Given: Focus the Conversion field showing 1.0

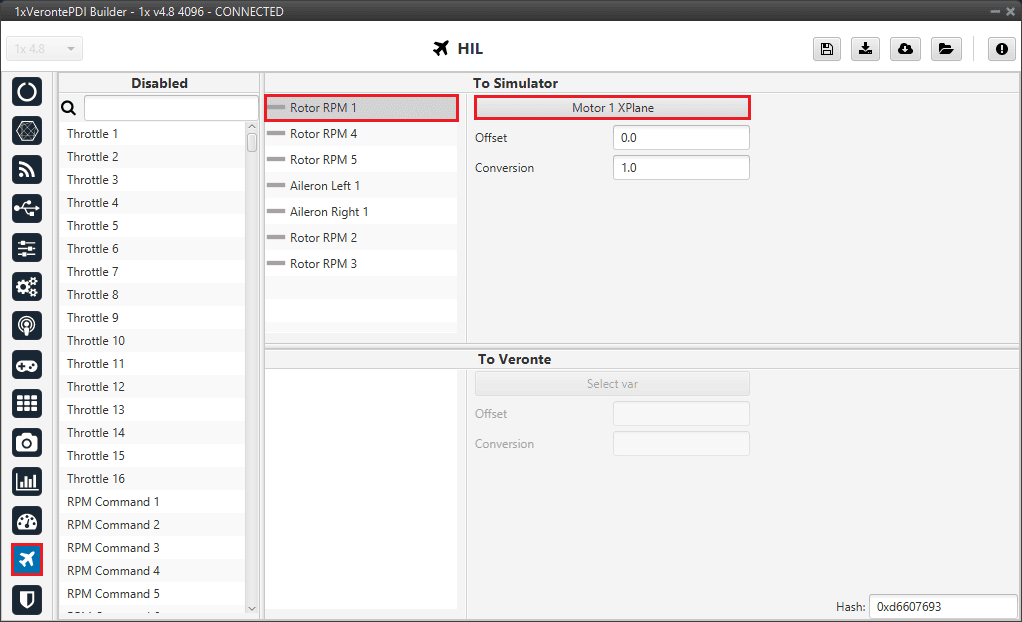Looking at the screenshot, I should (x=680, y=168).
